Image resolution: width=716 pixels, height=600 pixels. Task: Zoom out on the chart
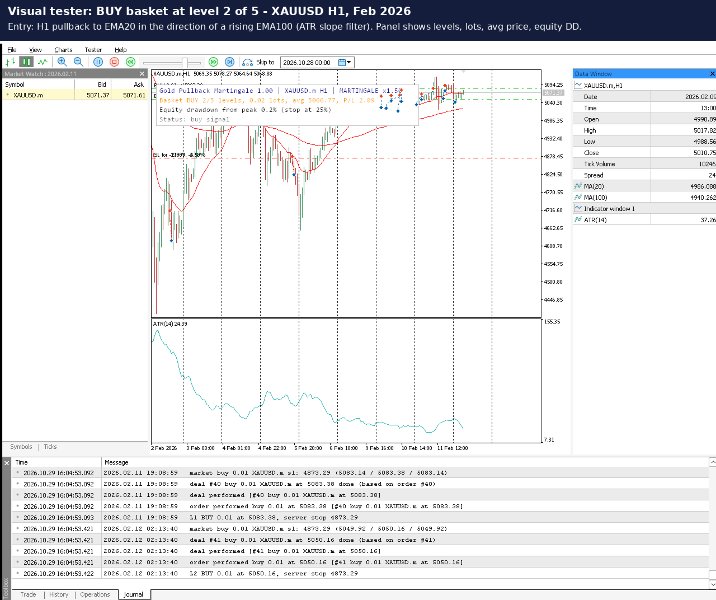coord(78,62)
